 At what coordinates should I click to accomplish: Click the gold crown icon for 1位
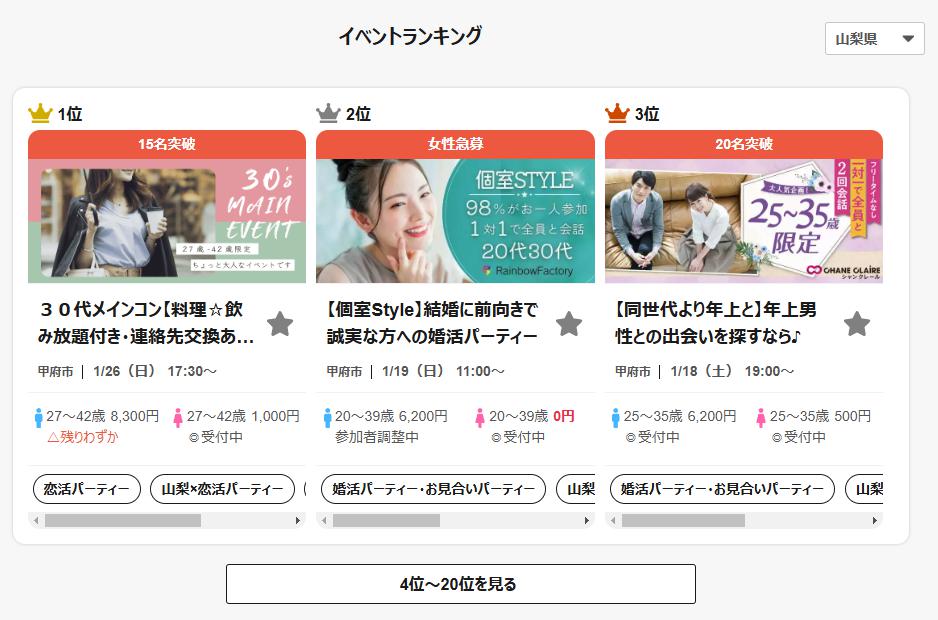point(40,113)
